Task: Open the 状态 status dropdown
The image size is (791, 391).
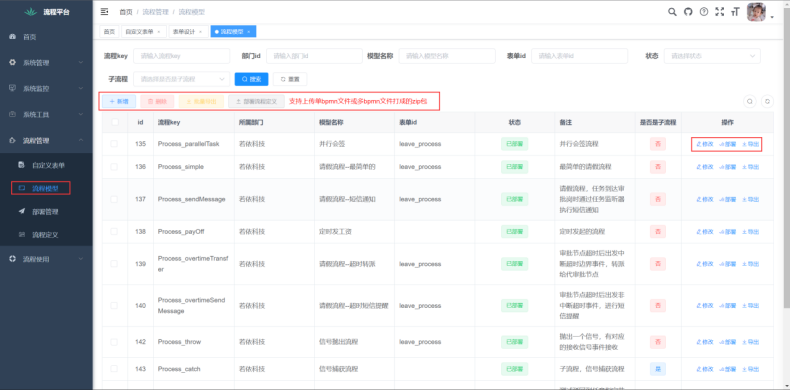Action: click(x=712, y=56)
